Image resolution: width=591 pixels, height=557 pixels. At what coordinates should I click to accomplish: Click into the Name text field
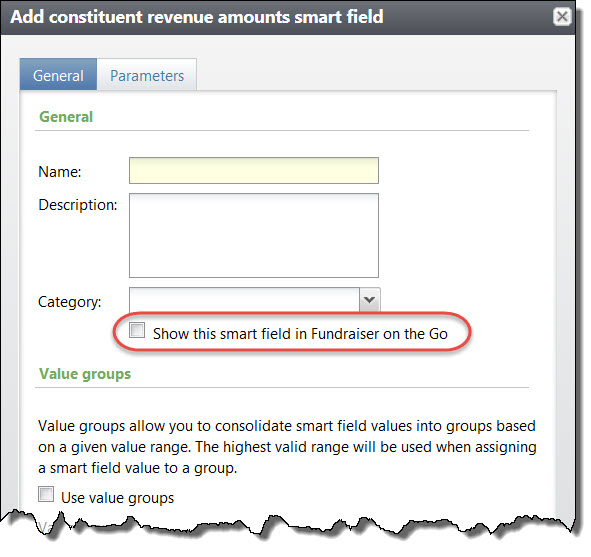(x=254, y=170)
